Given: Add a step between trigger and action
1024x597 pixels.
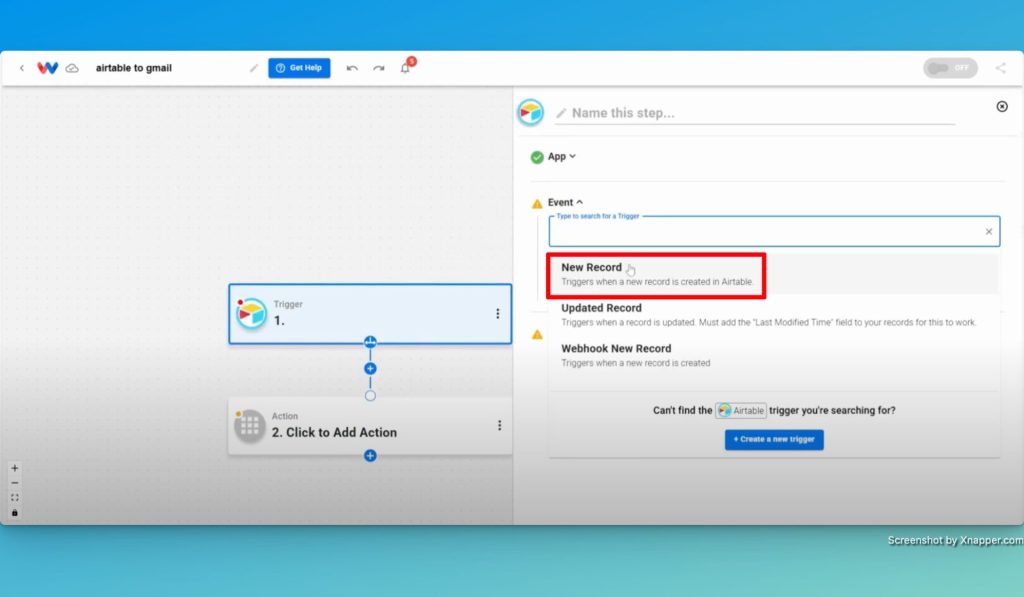Looking at the screenshot, I should click(x=370, y=368).
